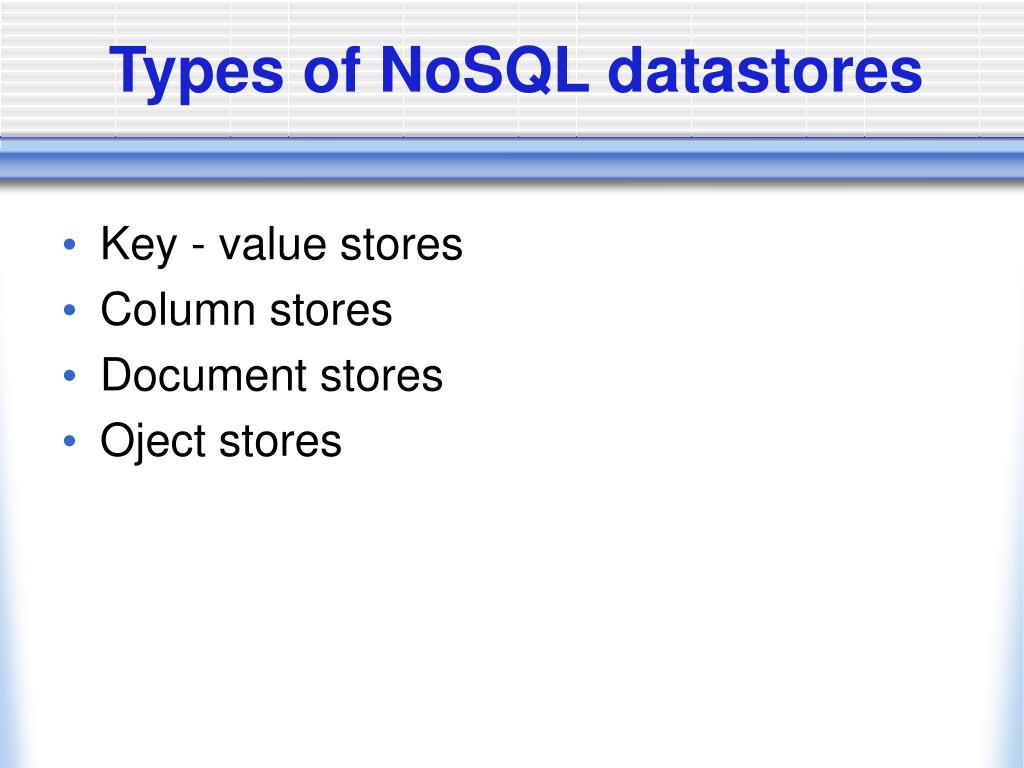The height and width of the screenshot is (768, 1024).
Task: Click the bullet dot before 'Oject stores'
Action: 70,441
